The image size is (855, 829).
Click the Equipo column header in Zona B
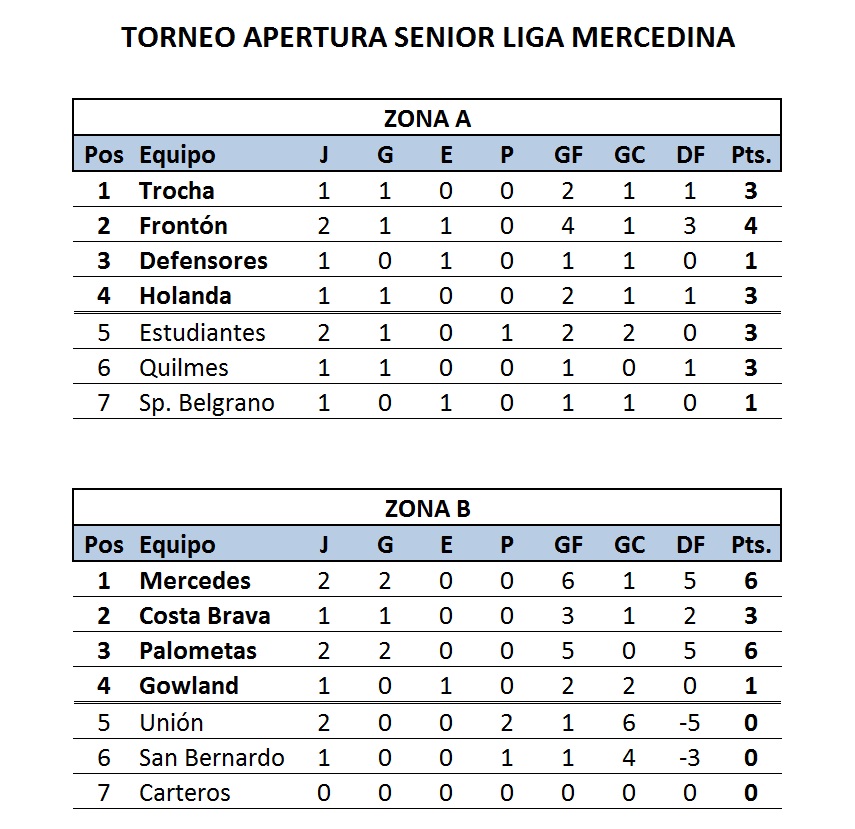(x=177, y=546)
